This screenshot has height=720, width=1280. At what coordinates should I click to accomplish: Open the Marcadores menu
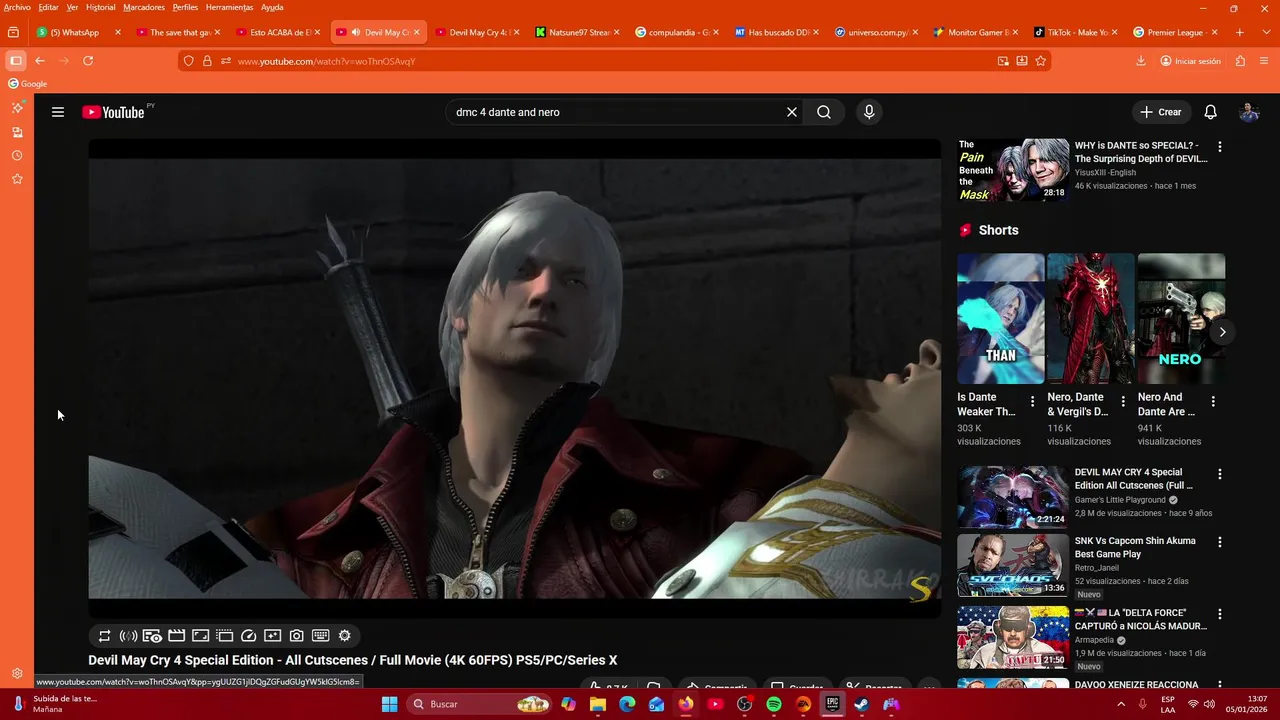tap(144, 7)
